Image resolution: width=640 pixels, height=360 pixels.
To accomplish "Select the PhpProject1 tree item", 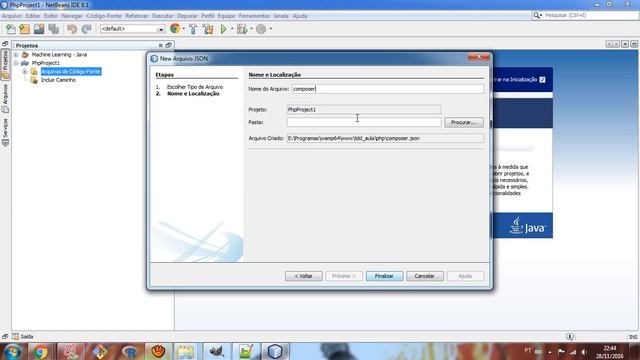I will [x=46, y=63].
